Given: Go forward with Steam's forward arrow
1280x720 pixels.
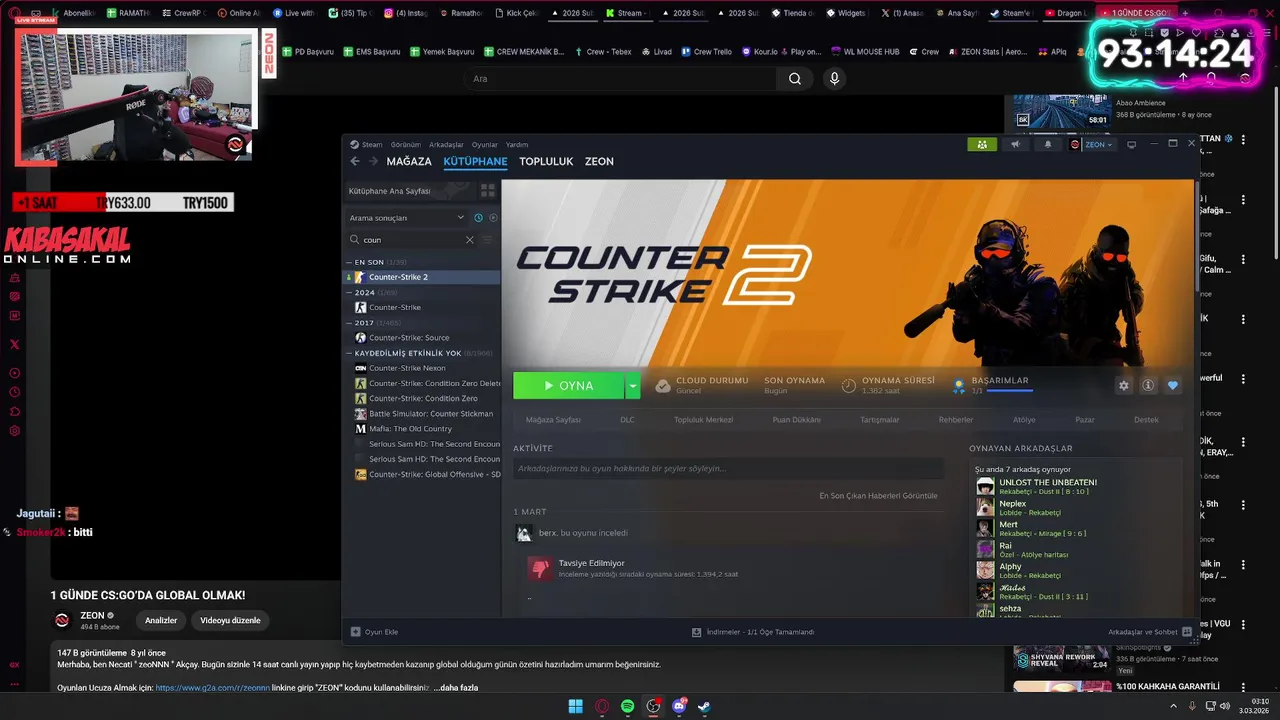Looking at the screenshot, I should pos(373,161).
